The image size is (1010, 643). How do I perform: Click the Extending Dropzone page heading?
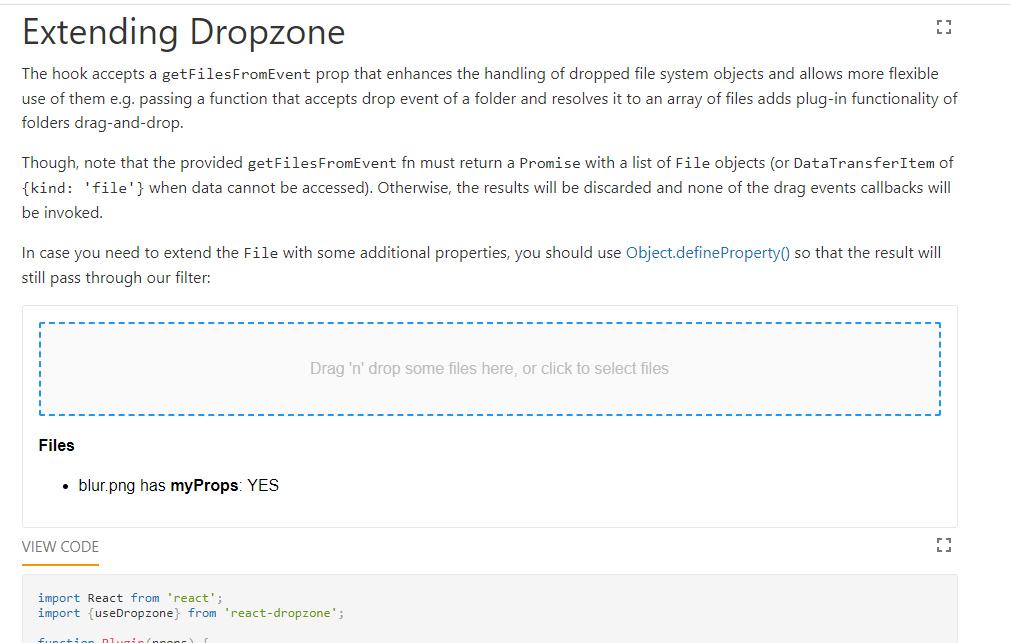point(183,31)
